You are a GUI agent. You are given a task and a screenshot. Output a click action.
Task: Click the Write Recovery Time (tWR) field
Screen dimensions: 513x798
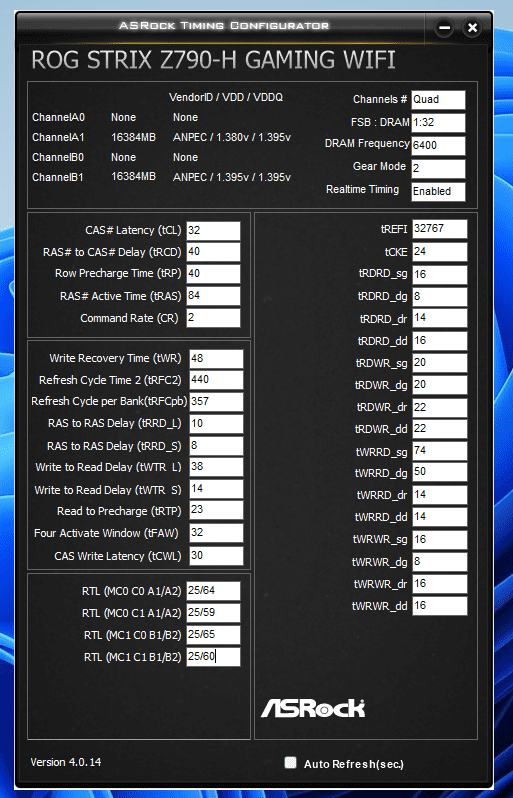[x=216, y=358]
